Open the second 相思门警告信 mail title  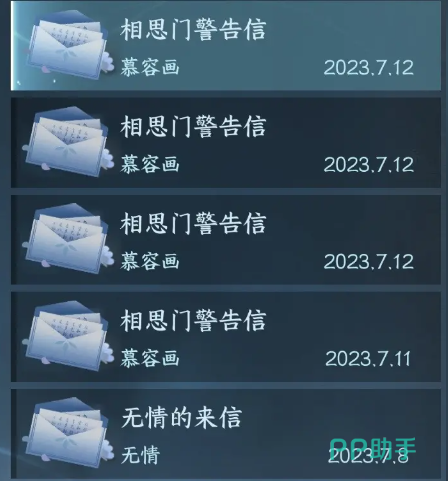point(193,126)
